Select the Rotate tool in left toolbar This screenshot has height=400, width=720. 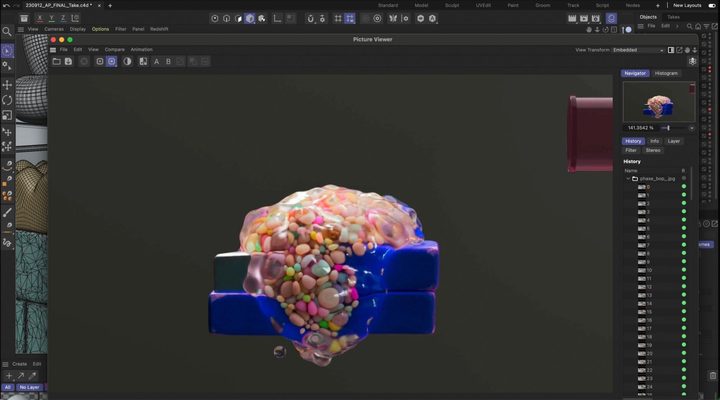click(x=7, y=100)
